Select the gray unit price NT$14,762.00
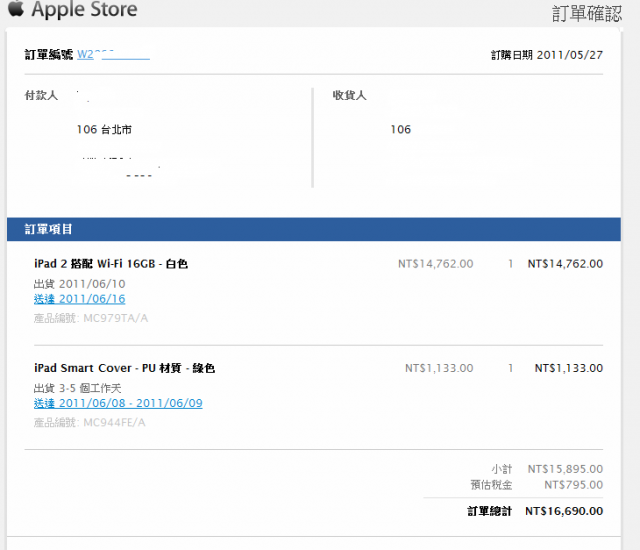This screenshot has height=550, width=640. [x=436, y=264]
